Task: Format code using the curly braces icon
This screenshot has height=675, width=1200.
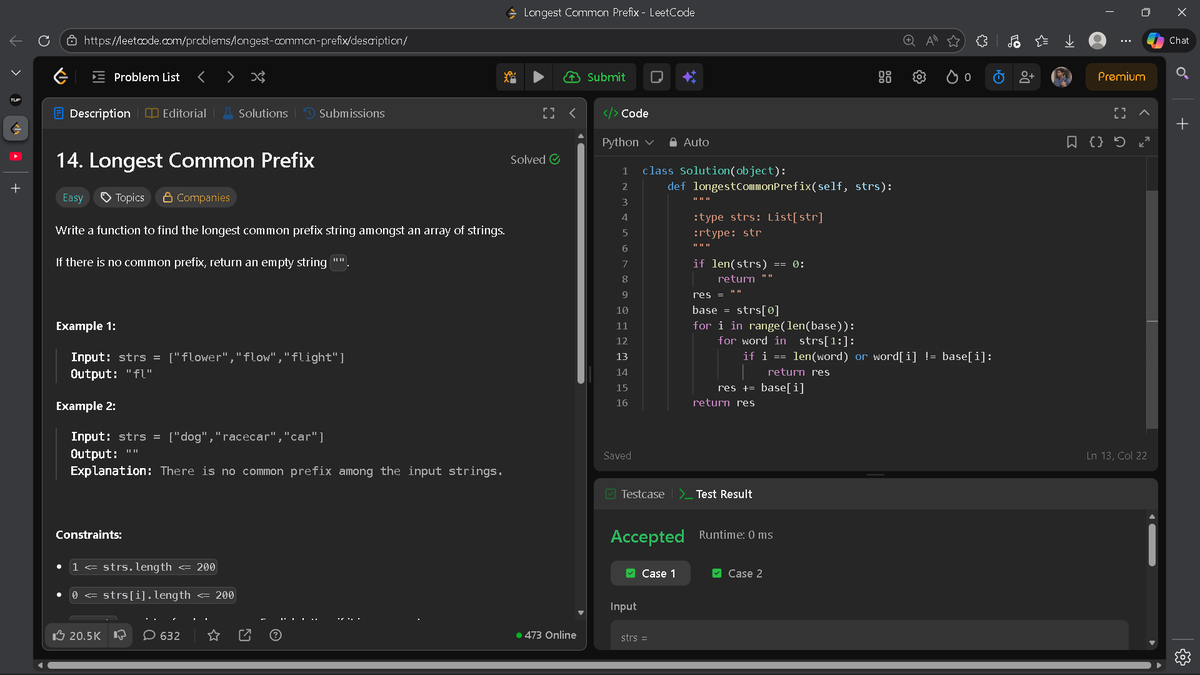Action: click(x=1096, y=142)
